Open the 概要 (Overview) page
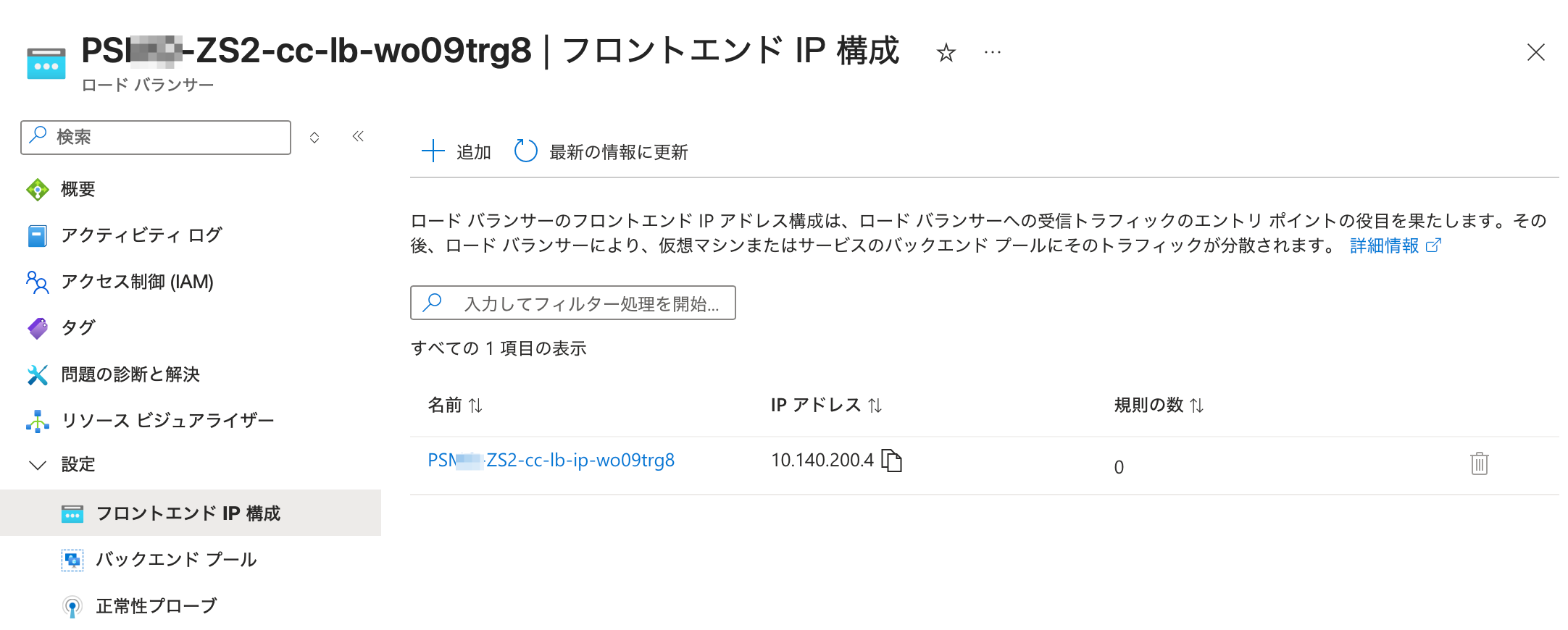The width and height of the screenshot is (1568, 630). (76, 188)
